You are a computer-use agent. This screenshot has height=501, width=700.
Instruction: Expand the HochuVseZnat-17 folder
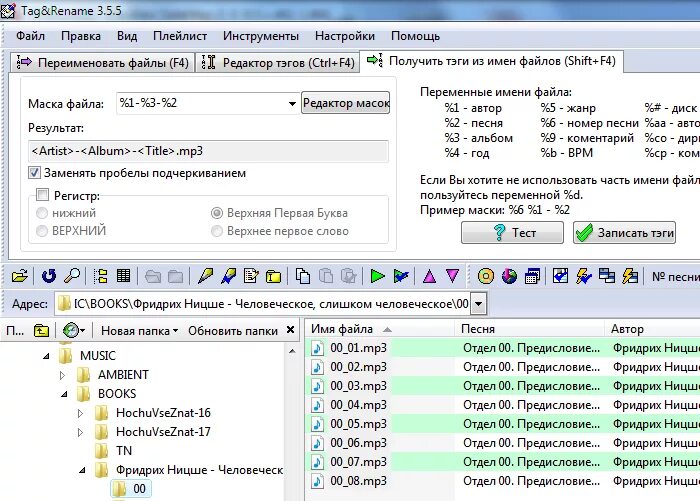coord(80,432)
